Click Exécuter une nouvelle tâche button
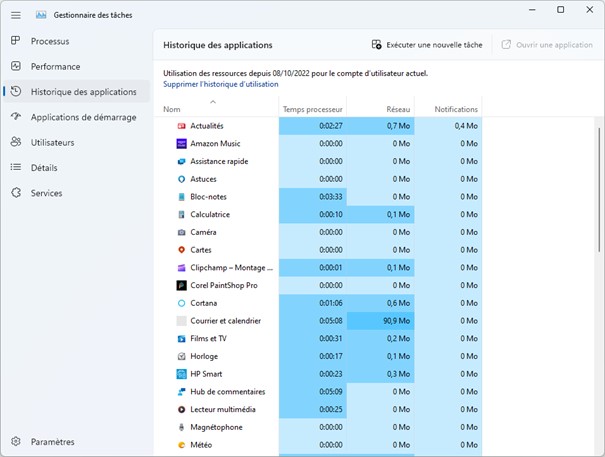The height and width of the screenshot is (457, 605). pos(427,45)
